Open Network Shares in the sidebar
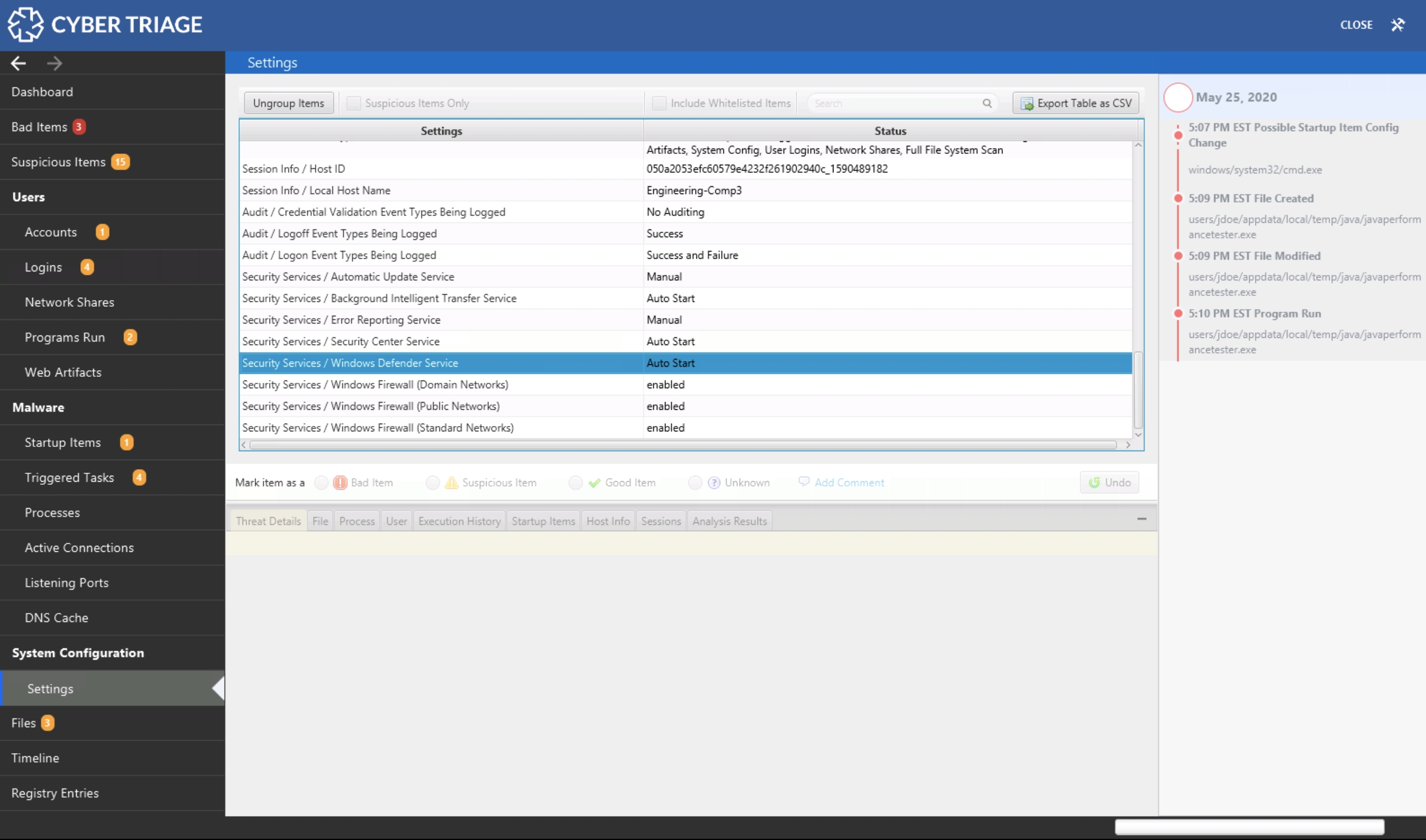 point(113,302)
